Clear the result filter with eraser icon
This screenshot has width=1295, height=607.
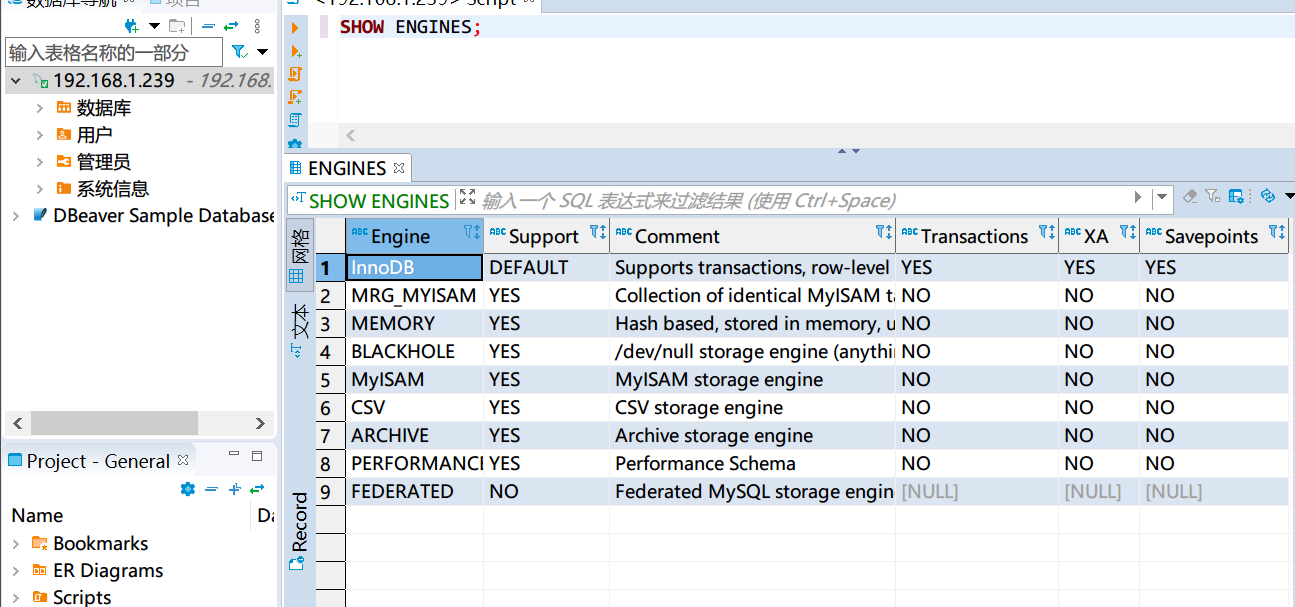1190,197
